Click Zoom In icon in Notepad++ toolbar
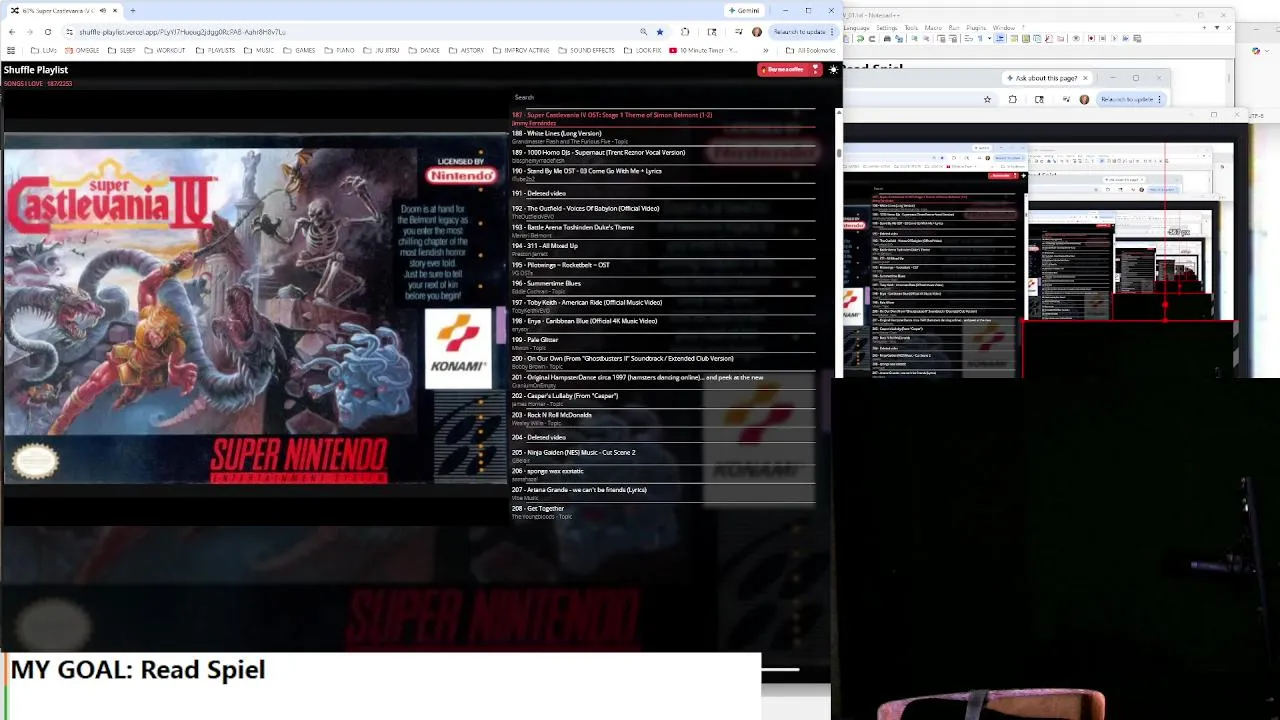Image resolution: width=1280 pixels, height=720 pixels. tap(914, 38)
